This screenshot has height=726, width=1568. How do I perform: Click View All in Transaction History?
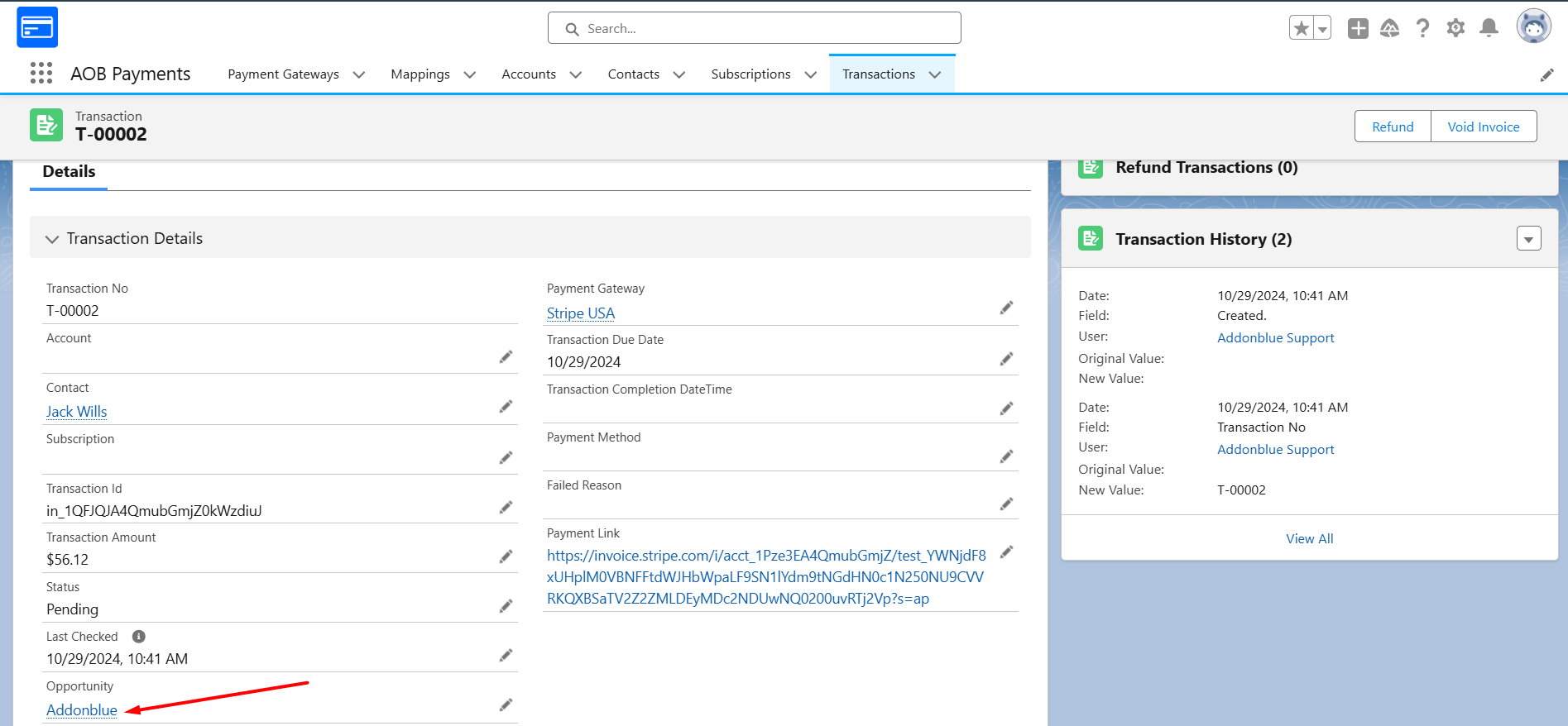click(1310, 538)
